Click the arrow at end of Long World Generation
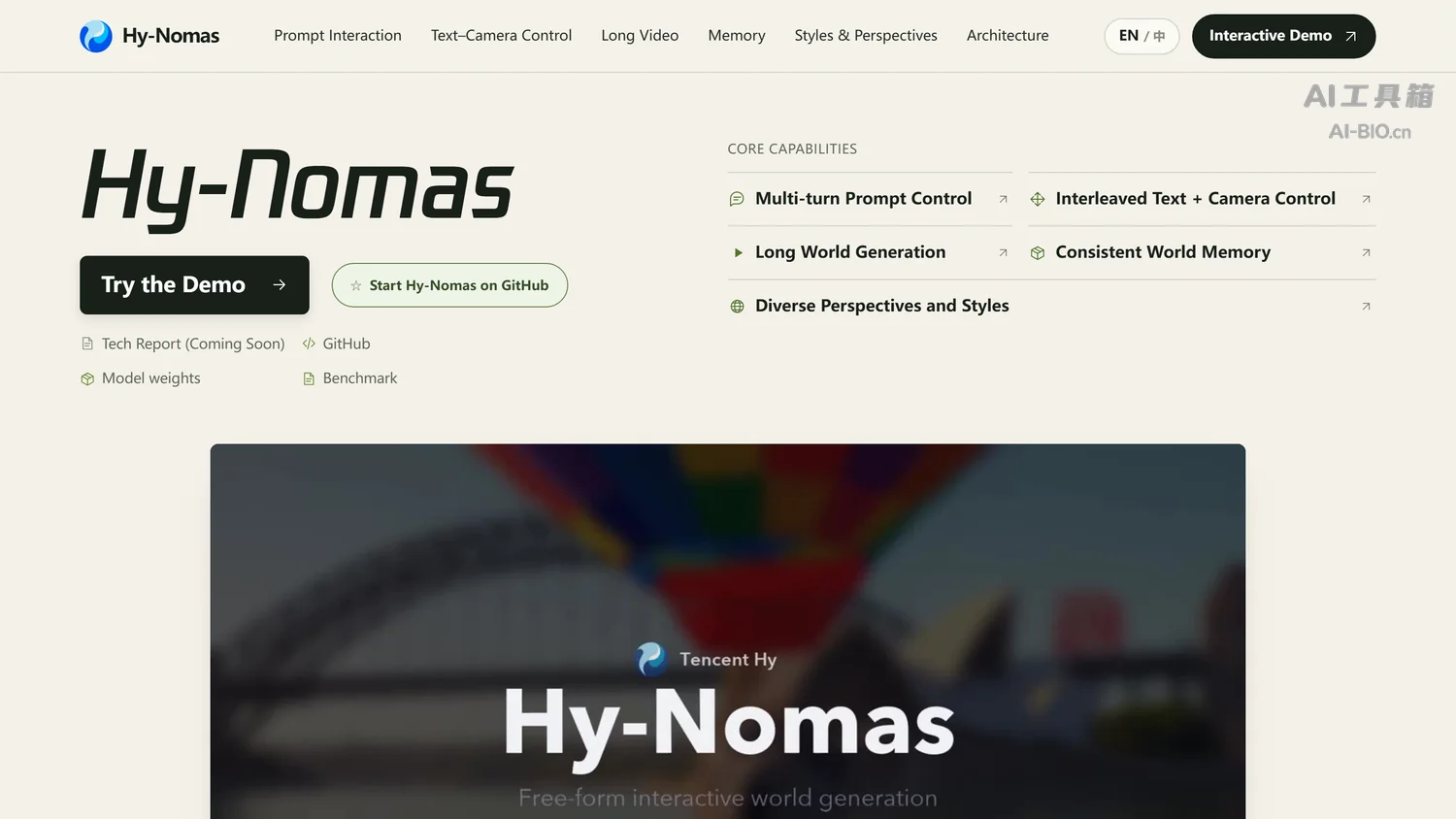The height and width of the screenshot is (819, 1456). [1003, 252]
